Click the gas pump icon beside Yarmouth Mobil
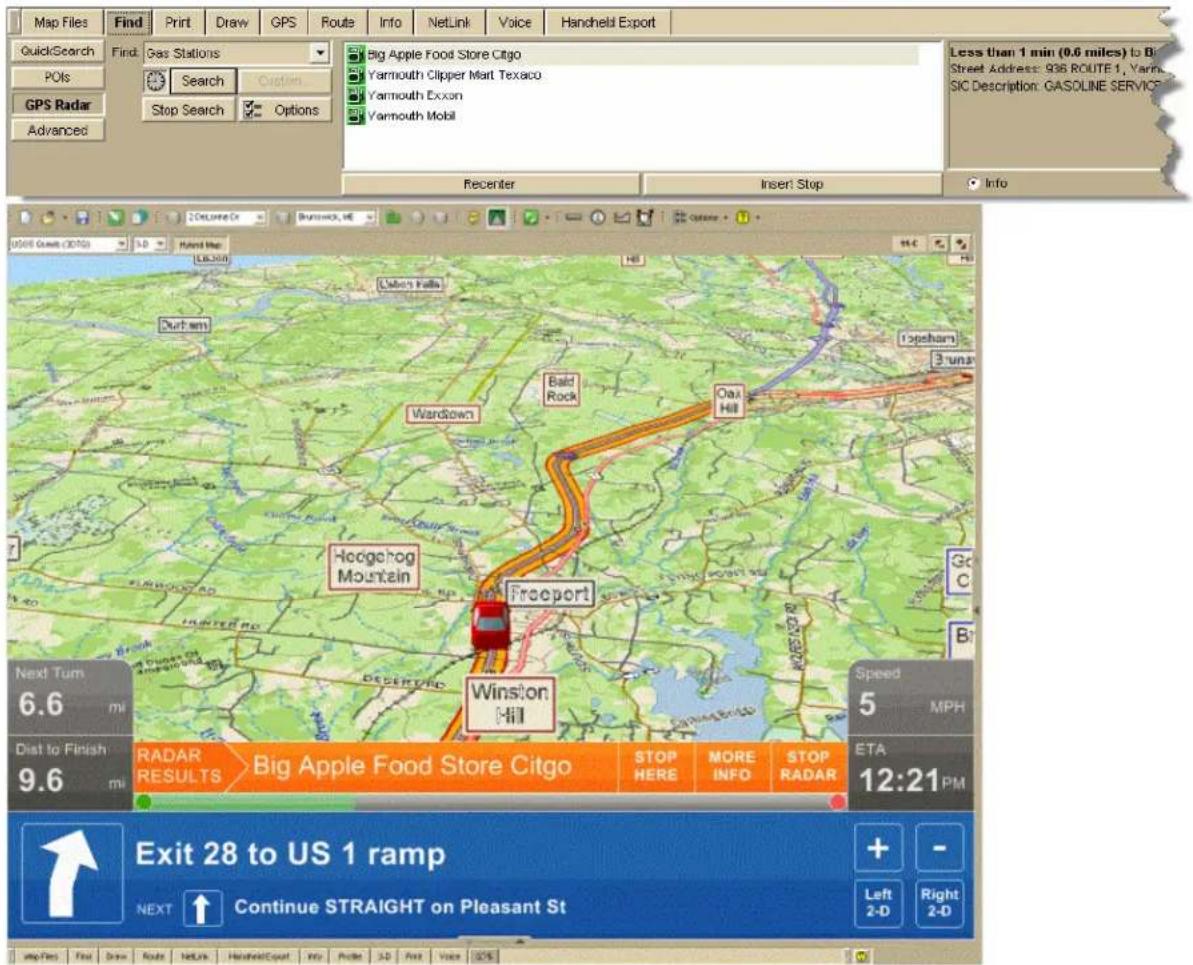This screenshot has height=965, width=1193. pos(355,116)
